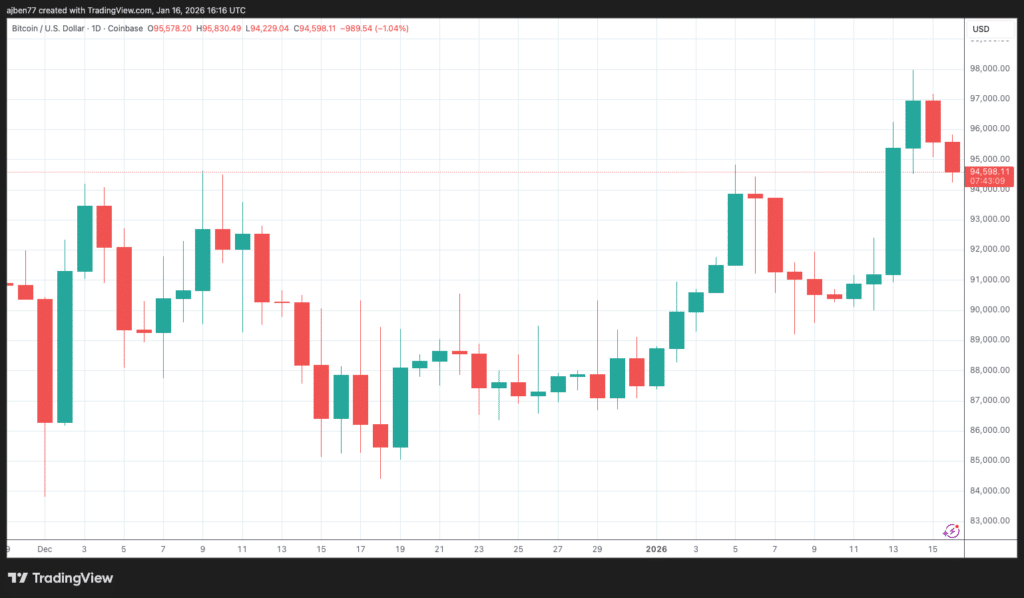Select the 27 date marker on time axis

557,549
